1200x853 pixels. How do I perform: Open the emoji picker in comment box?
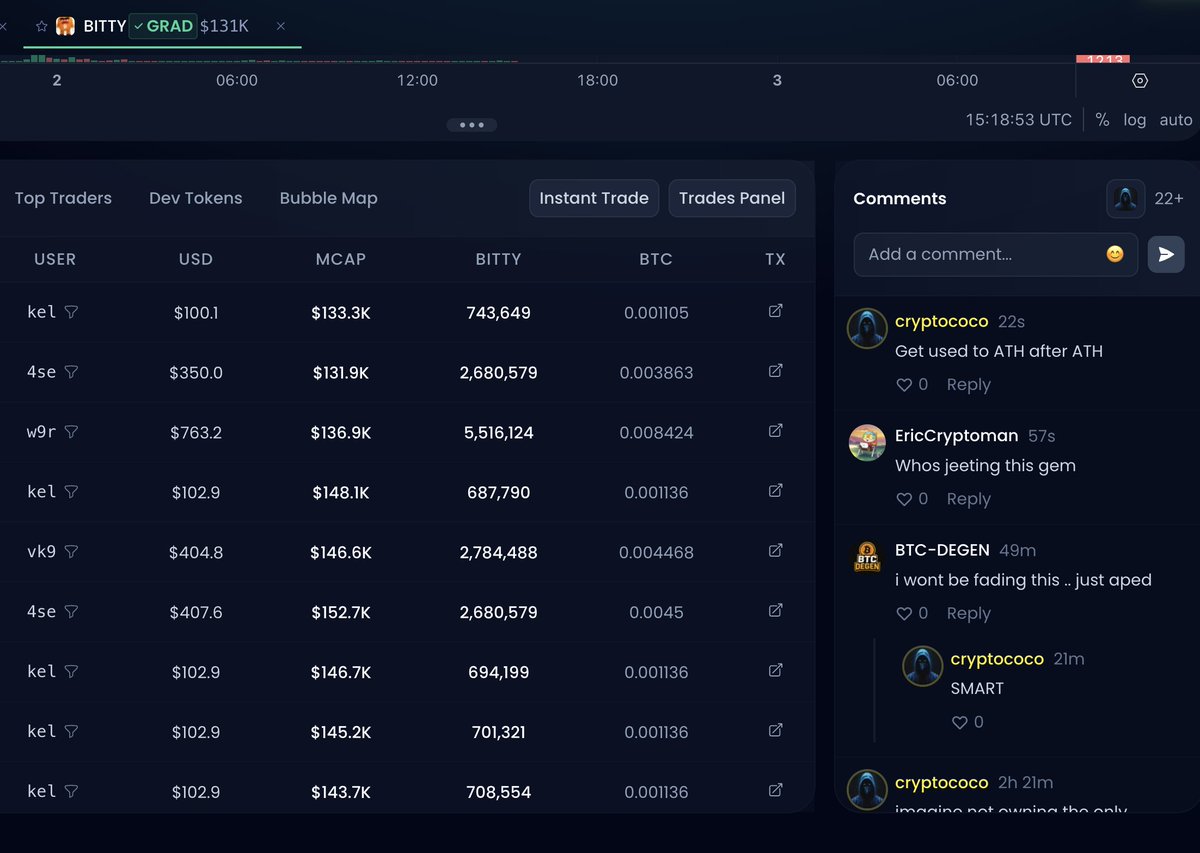tap(1113, 254)
